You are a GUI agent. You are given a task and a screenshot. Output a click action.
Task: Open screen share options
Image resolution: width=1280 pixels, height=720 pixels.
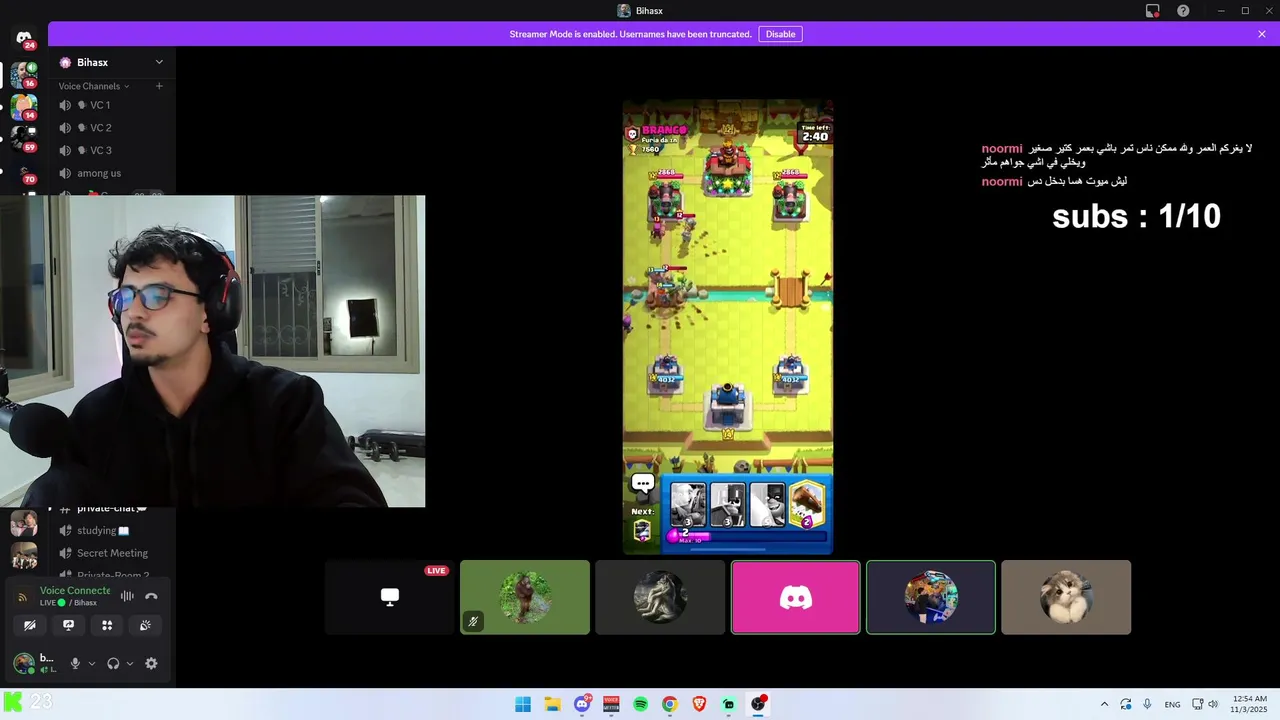point(68,625)
